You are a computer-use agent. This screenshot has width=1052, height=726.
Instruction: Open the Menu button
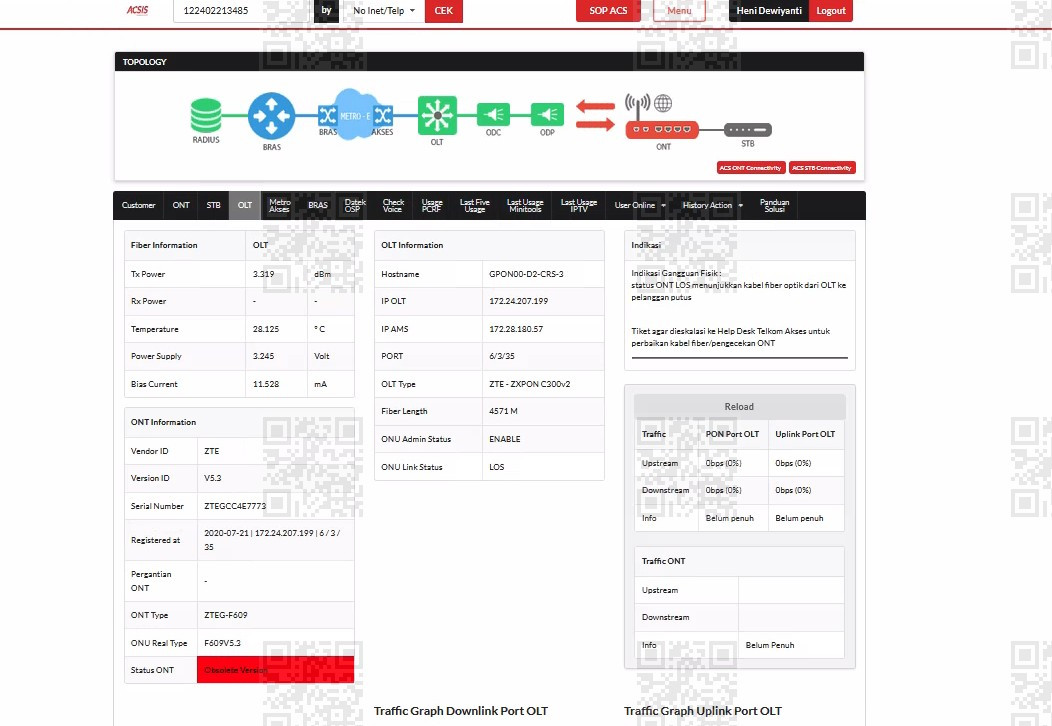[x=679, y=11]
